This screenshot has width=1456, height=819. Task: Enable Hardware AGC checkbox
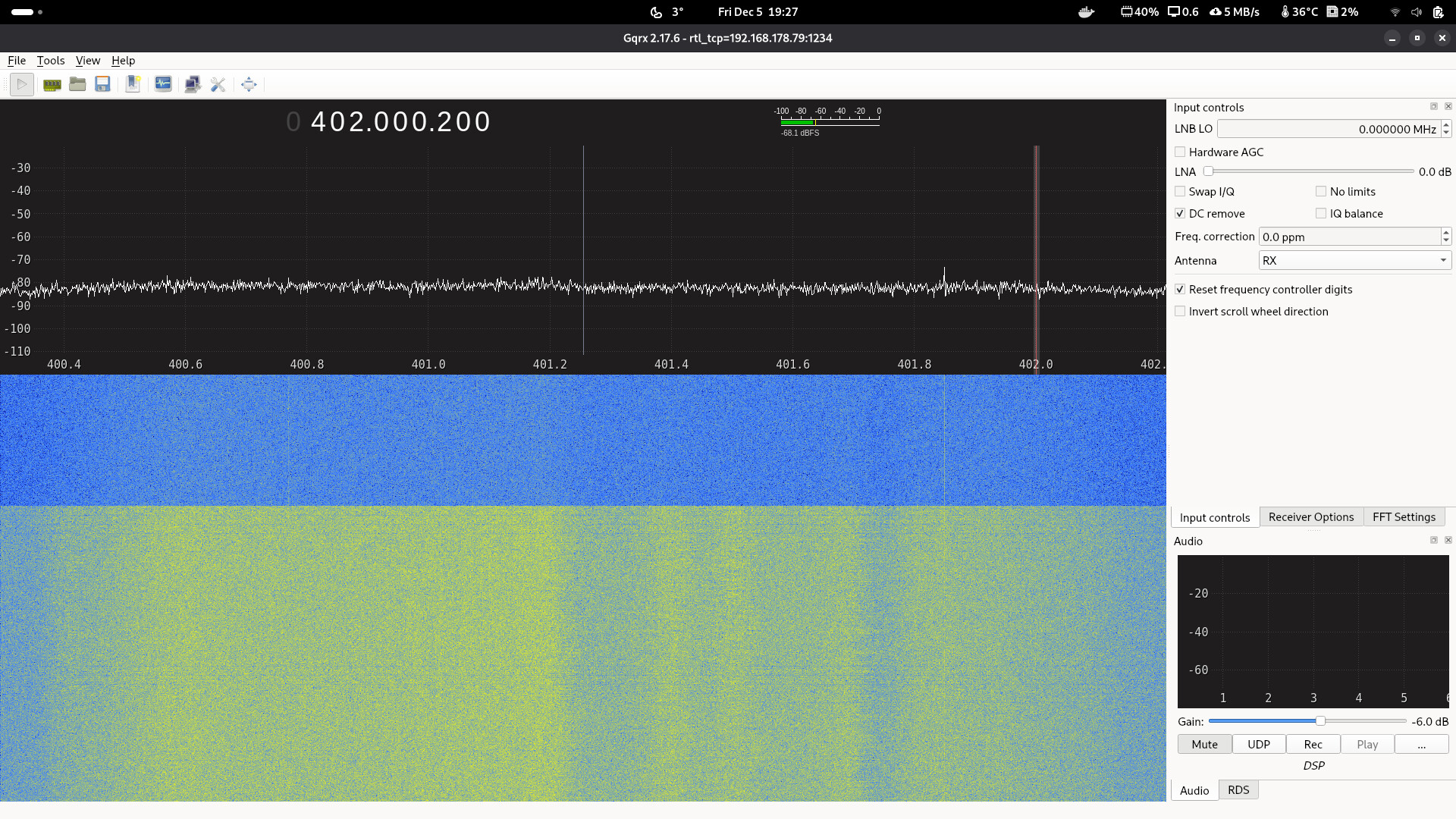pos(1180,152)
